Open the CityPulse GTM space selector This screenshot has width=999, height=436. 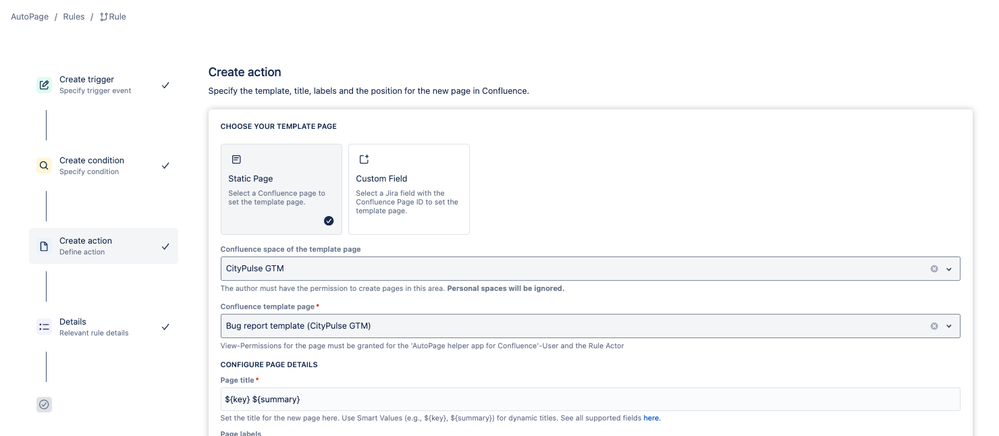[x=590, y=269]
